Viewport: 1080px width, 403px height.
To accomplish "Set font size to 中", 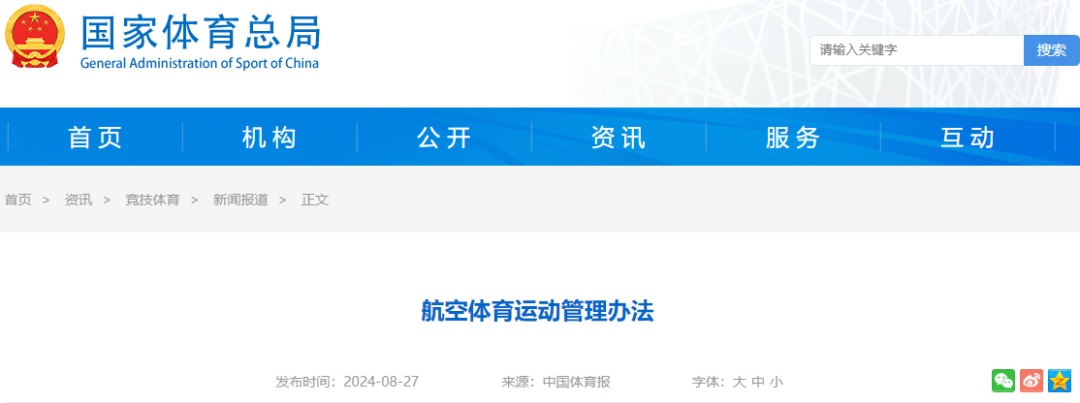I will tap(758, 382).
